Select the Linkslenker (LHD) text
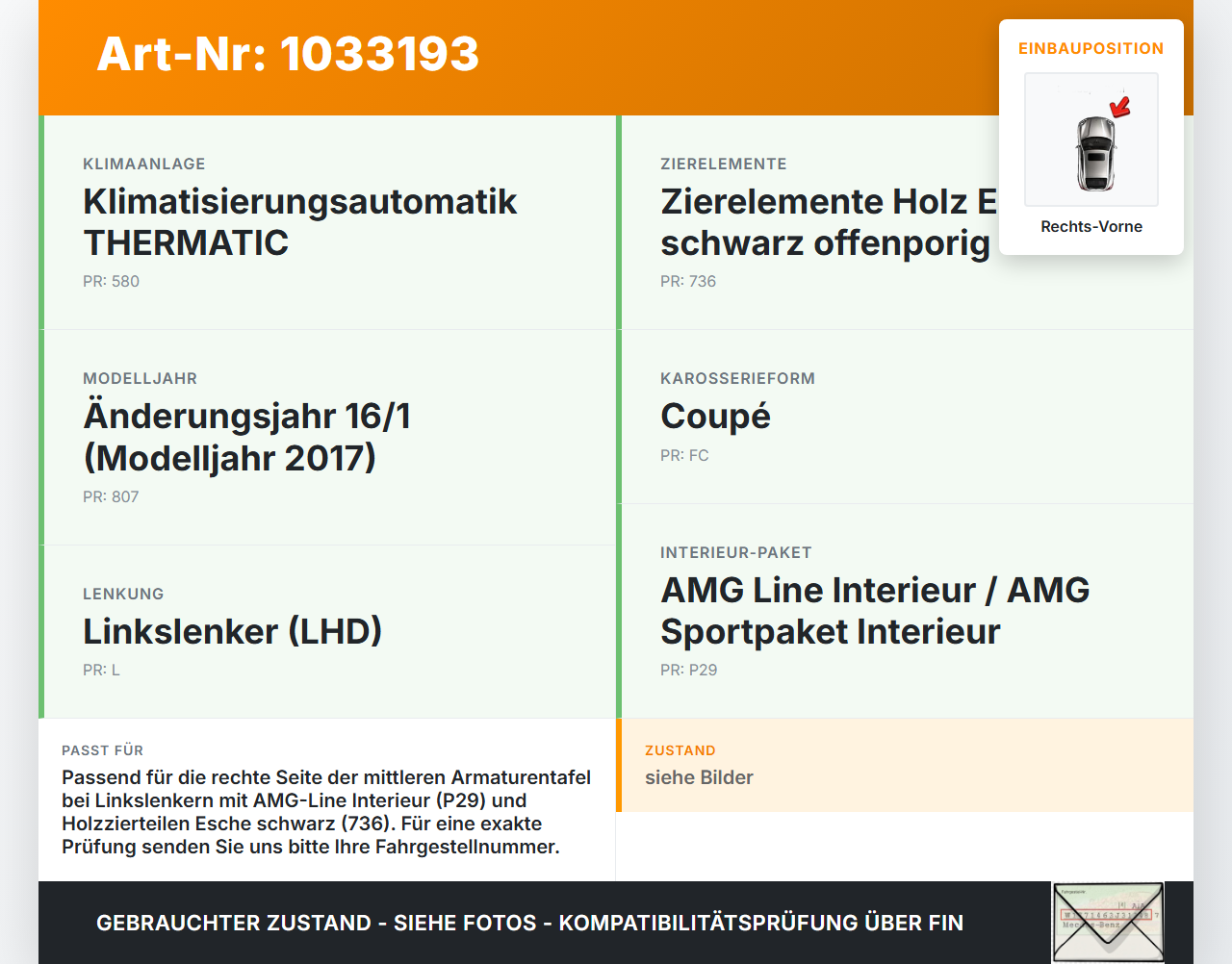The image size is (1232, 964). point(233,632)
